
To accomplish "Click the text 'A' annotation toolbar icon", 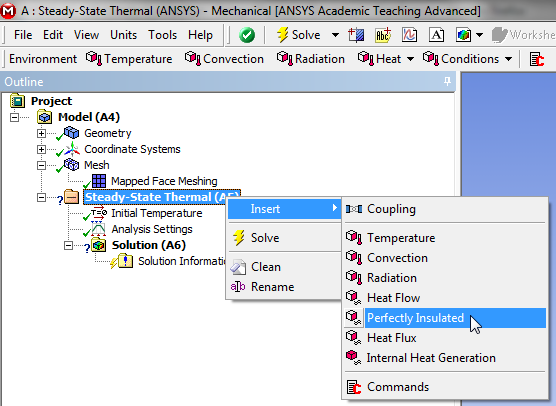I will click(x=436, y=35).
